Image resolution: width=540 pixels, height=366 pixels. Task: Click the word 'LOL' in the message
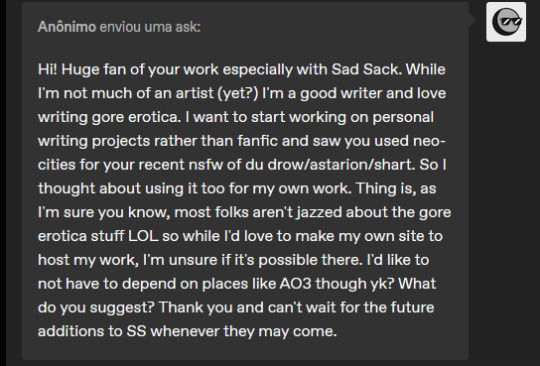click(x=143, y=236)
